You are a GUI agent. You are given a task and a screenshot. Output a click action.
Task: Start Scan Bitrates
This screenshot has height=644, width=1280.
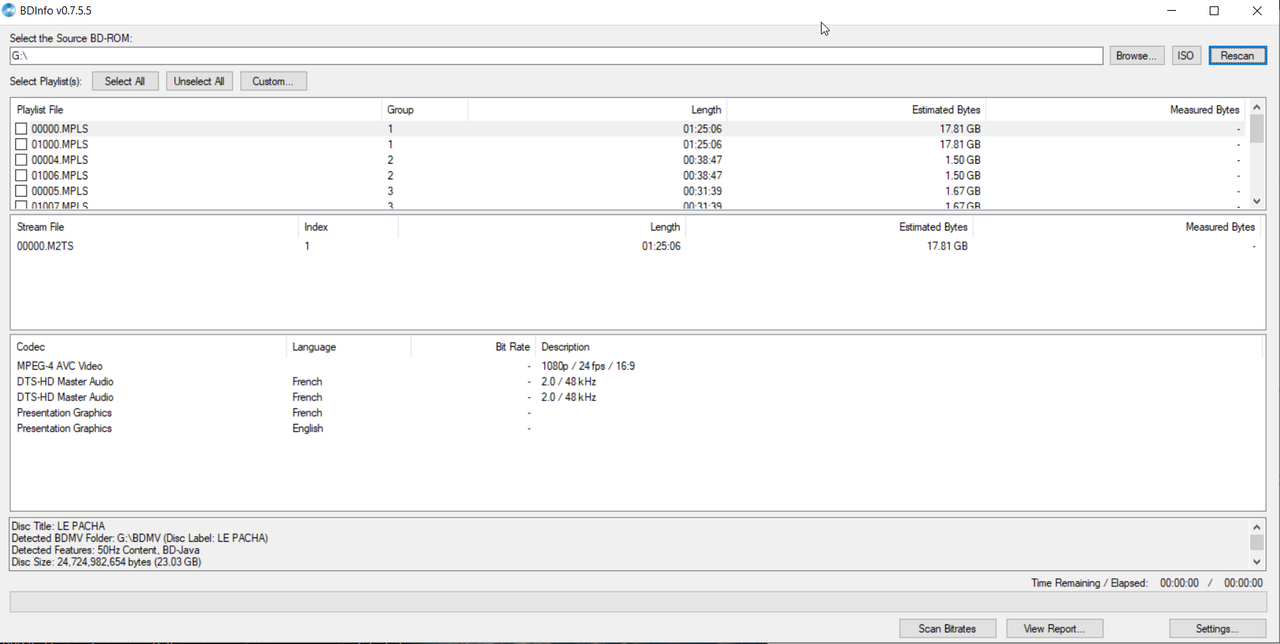(947, 629)
